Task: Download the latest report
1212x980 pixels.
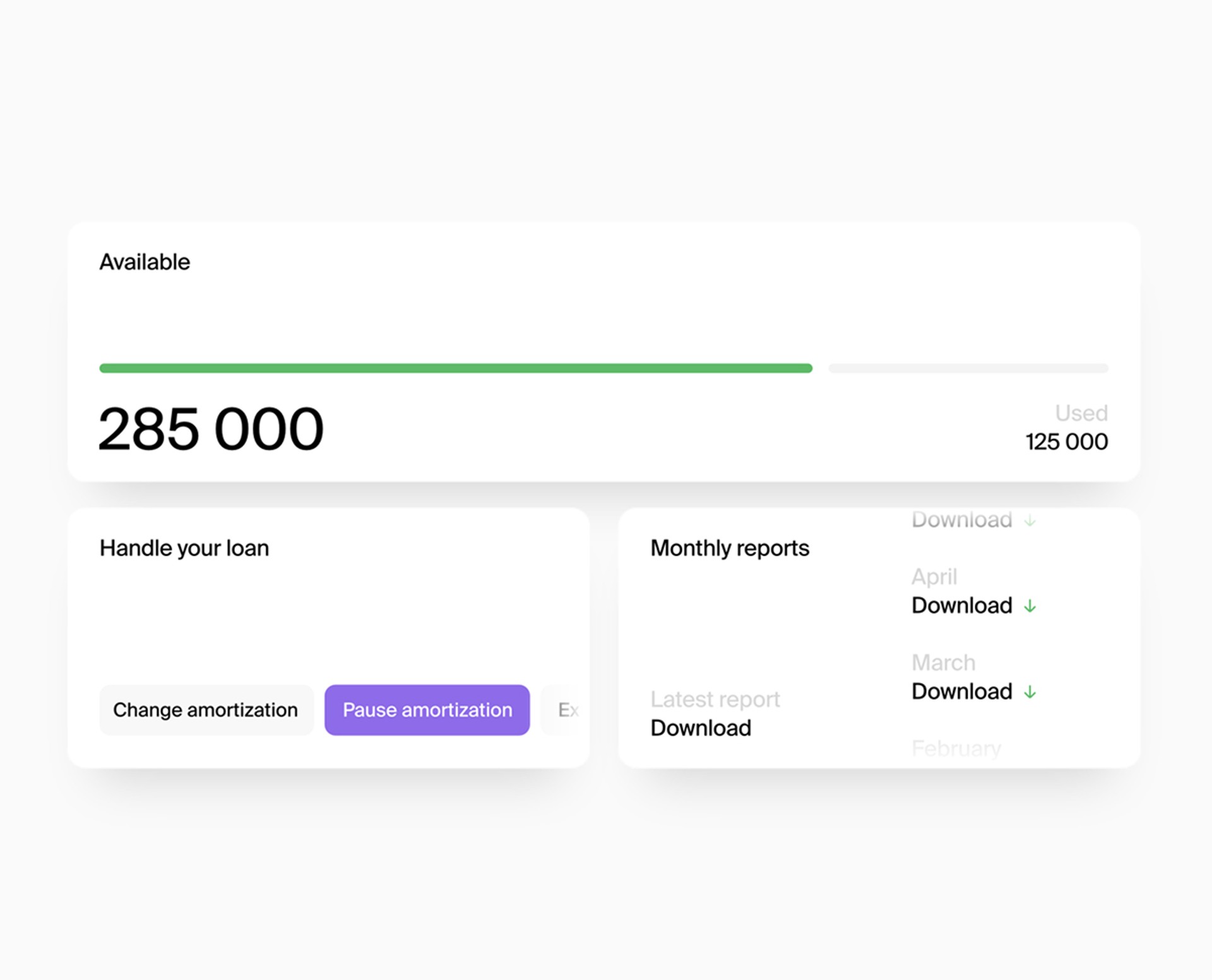Action: pos(701,728)
